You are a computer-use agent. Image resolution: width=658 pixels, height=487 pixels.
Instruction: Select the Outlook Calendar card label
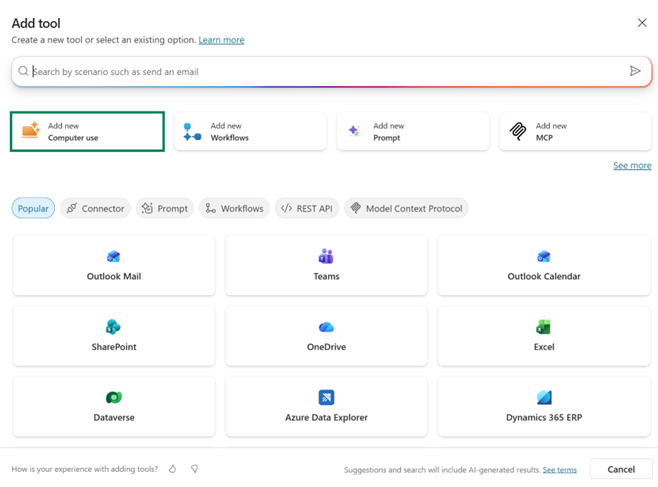tap(544, 276)
